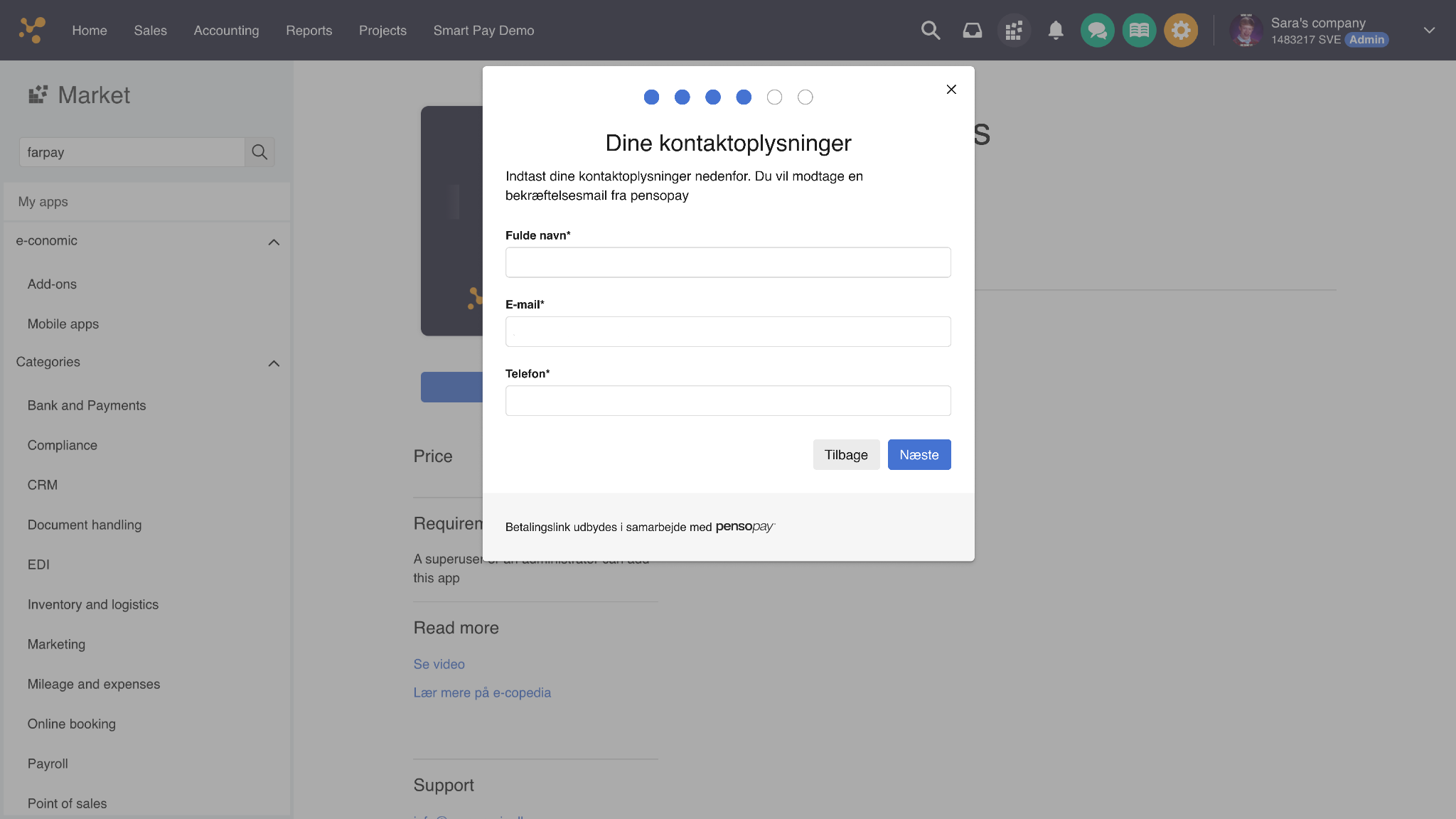Click the Næste button
Image resolution: width=1456 pixels, height=819 pixels.
click(919, 454)
